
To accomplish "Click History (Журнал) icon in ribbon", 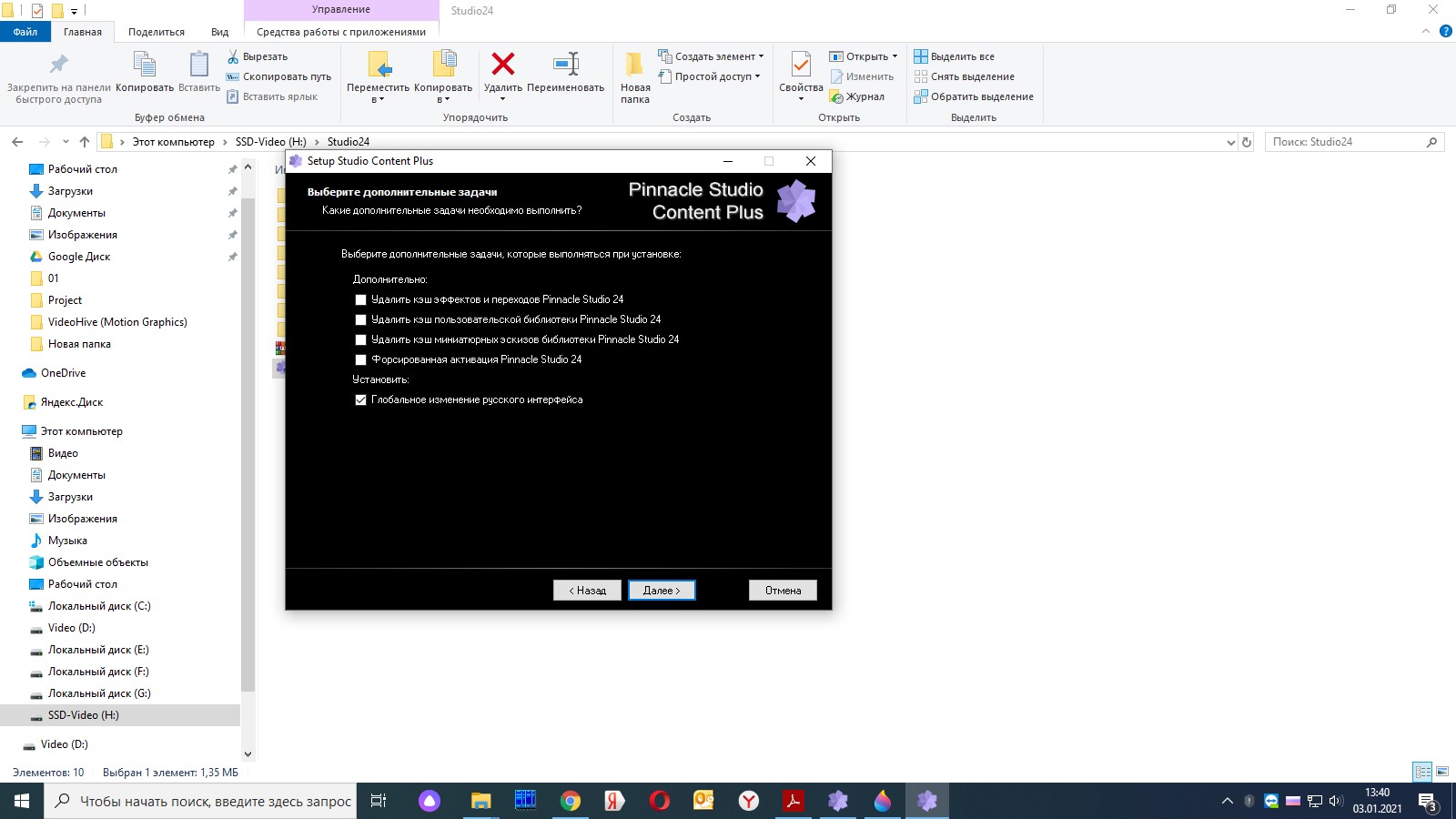I will [836, 96].
